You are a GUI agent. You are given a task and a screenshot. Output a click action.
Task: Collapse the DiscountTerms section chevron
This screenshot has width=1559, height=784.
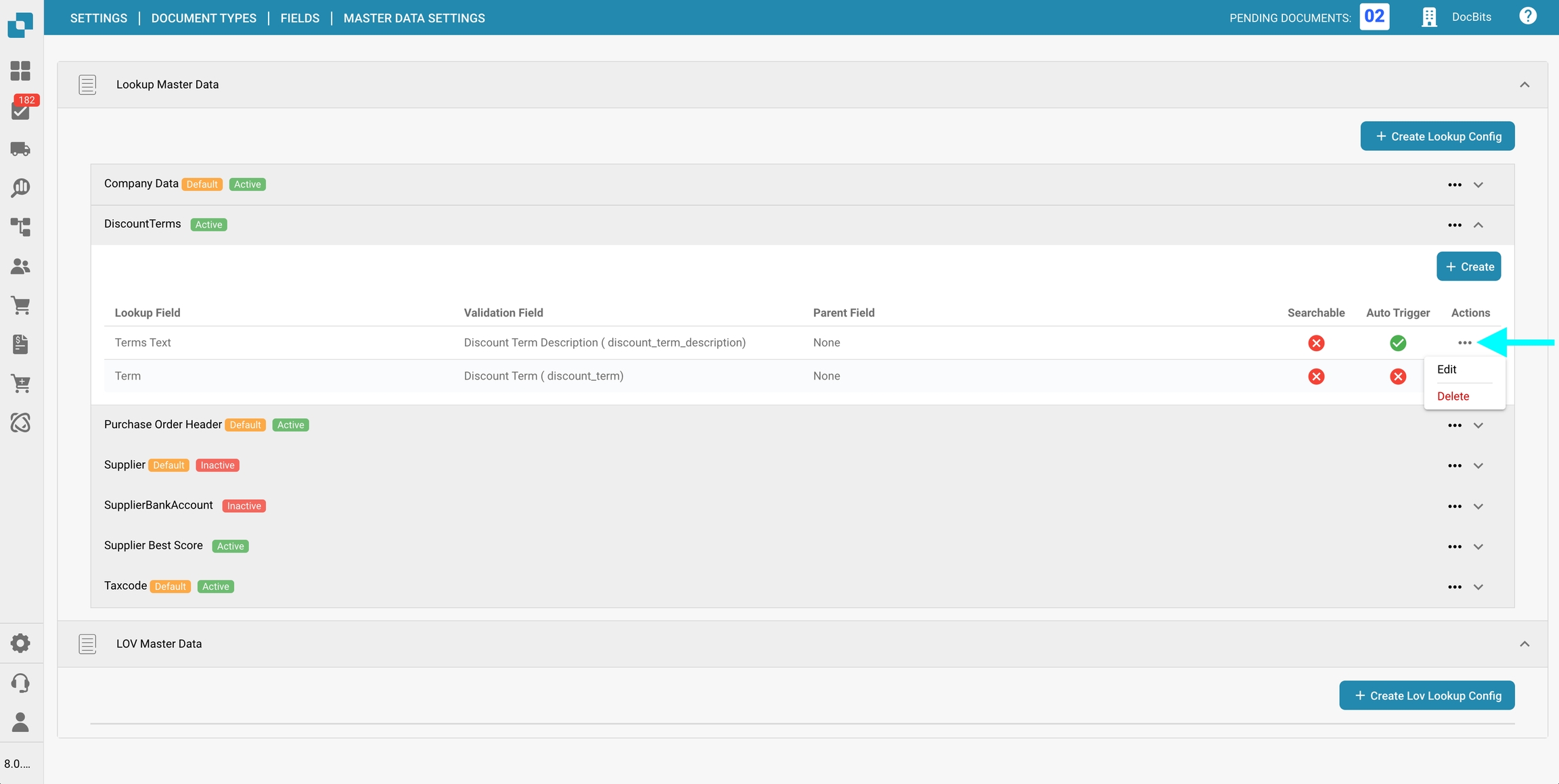tap(1478, 225)
